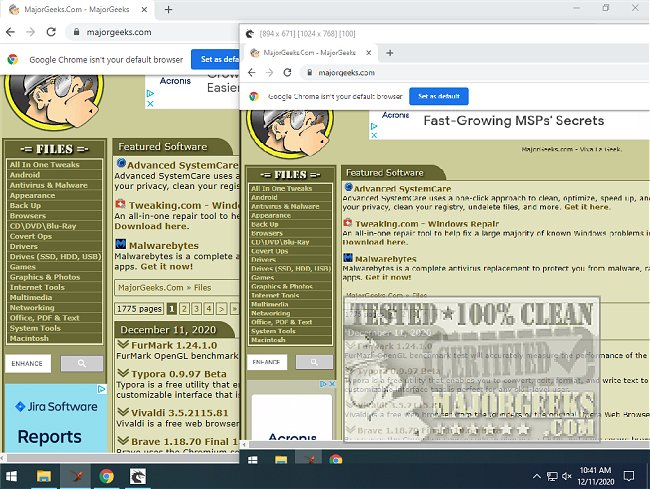Click AdChoices triangle on the Acronis ad in front window
This screenshot has width=650, height=489.
coord(374,126)
